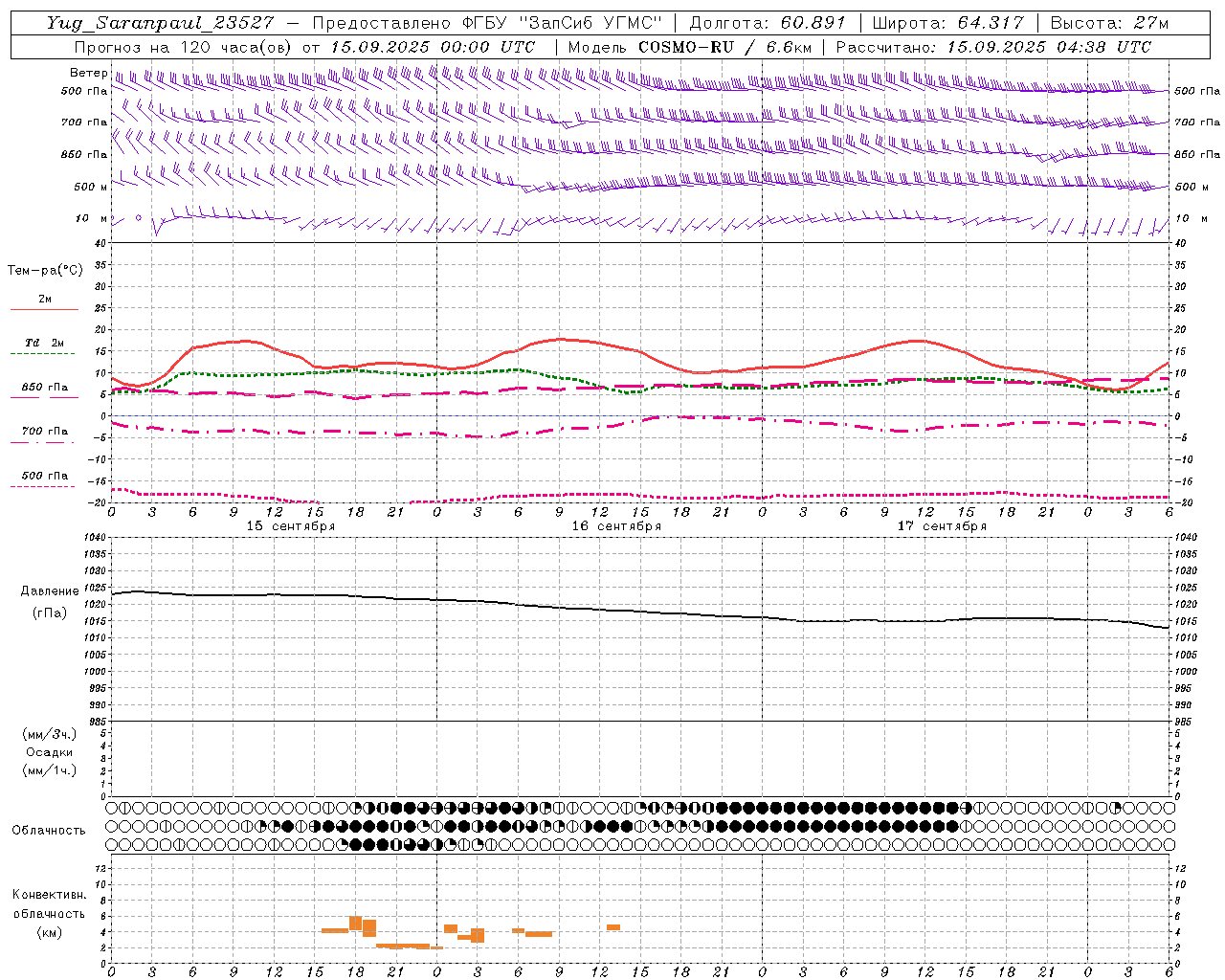The image size is (1225, 980).
Task: Click the Рассчитано: 15.09.2025 04:38 UTC timestamp
Action: point(993,47)
